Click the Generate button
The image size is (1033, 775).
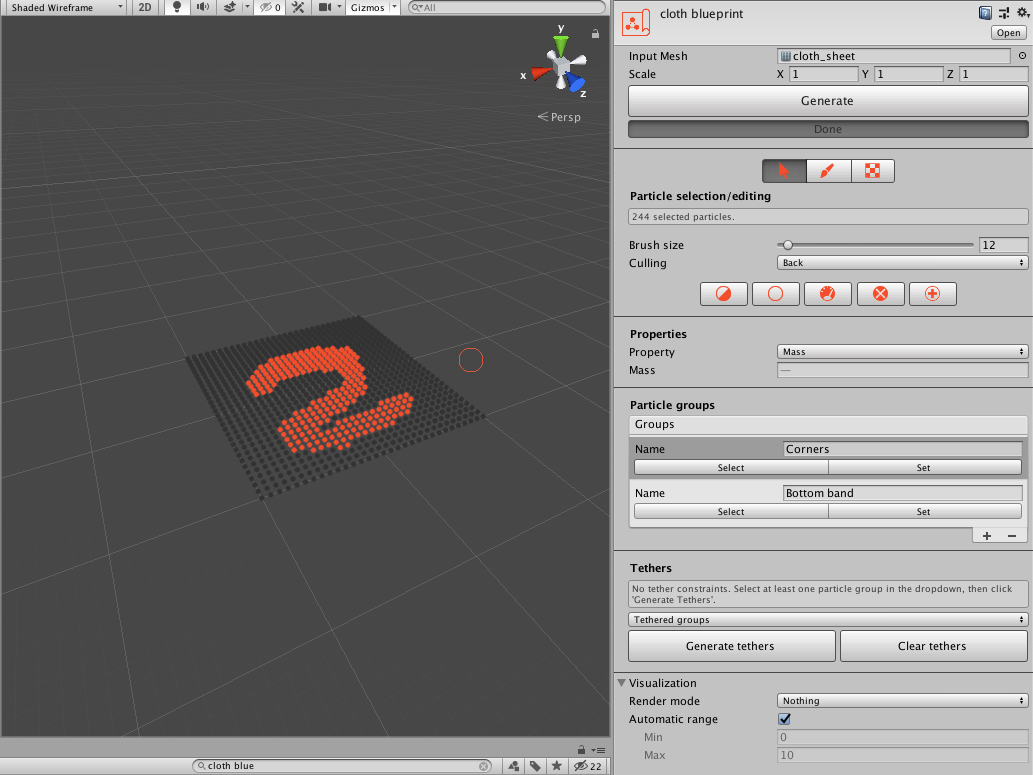[x=828, y=101]
